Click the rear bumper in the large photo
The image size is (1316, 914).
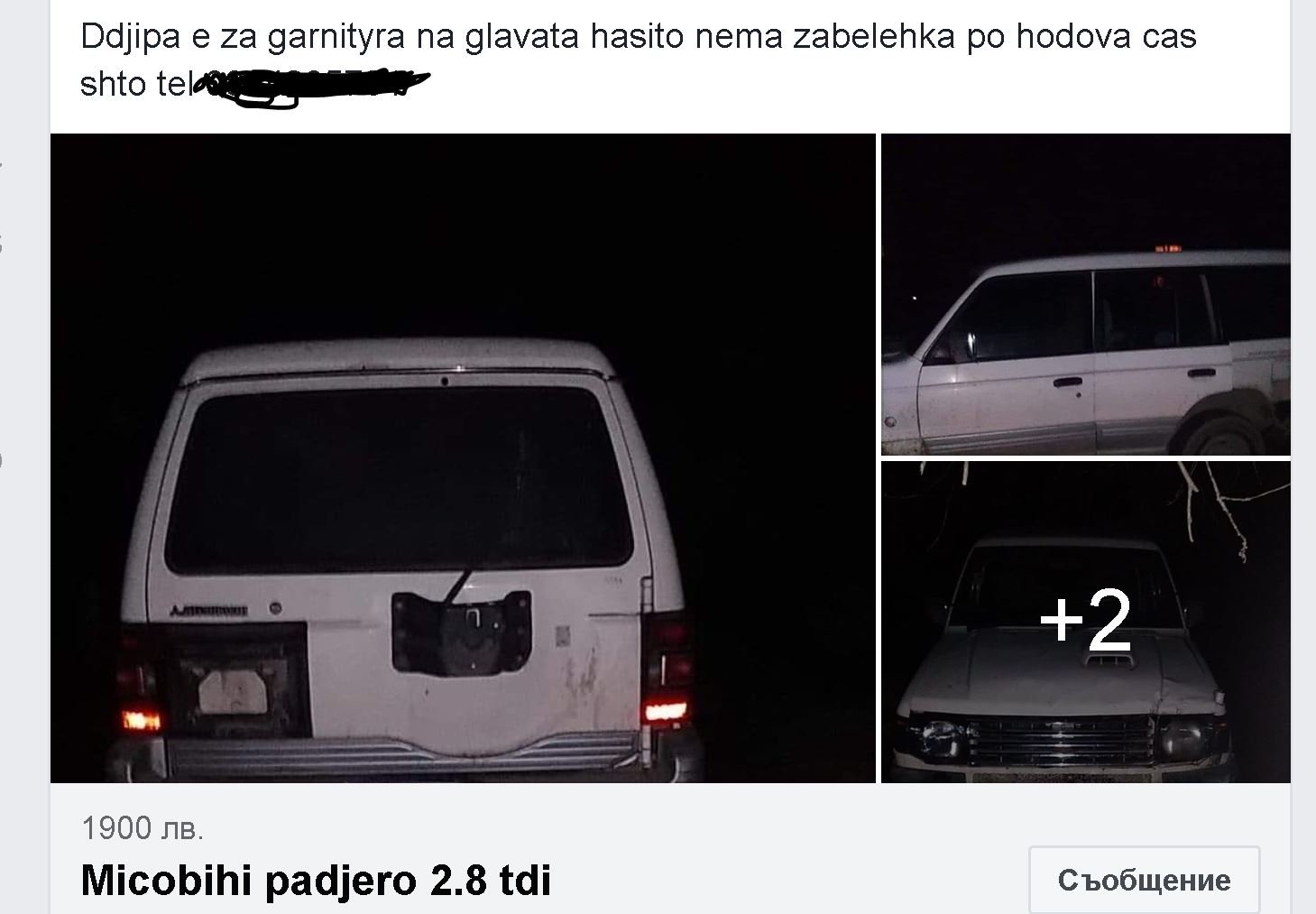pos(403,755)
